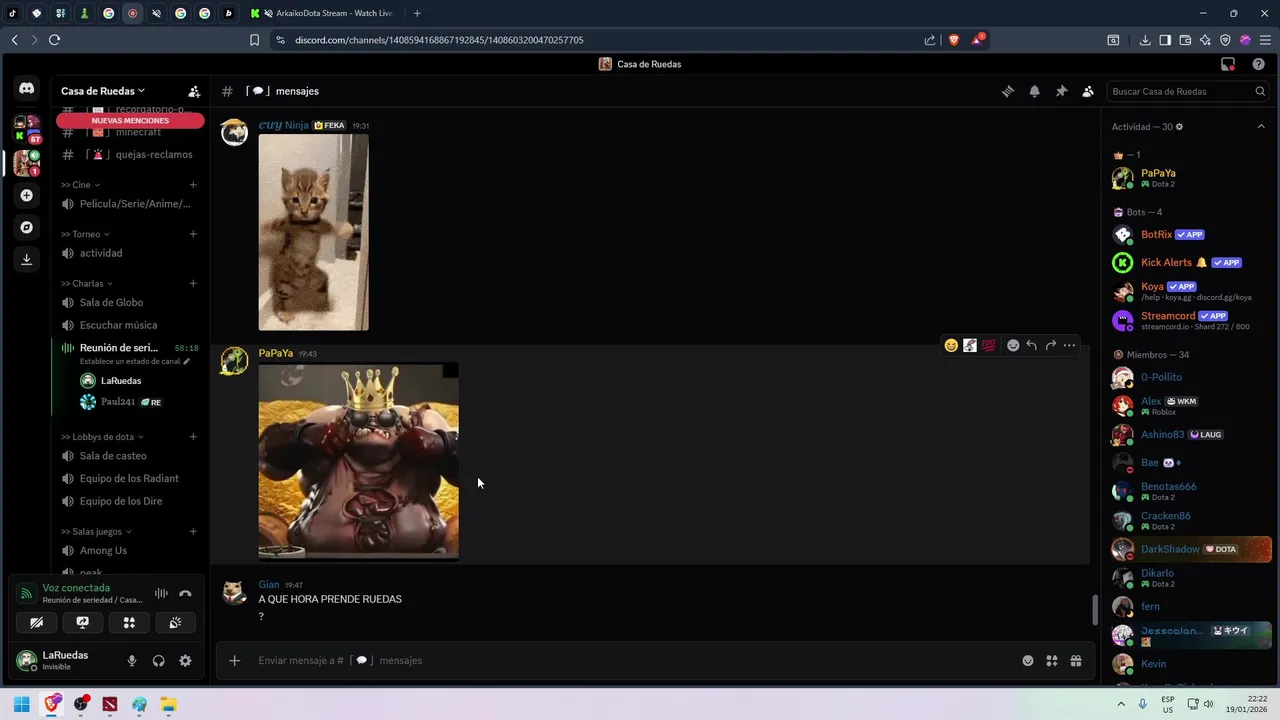Add reaction icon on PaPaYa message

[x=1013, y=345]
